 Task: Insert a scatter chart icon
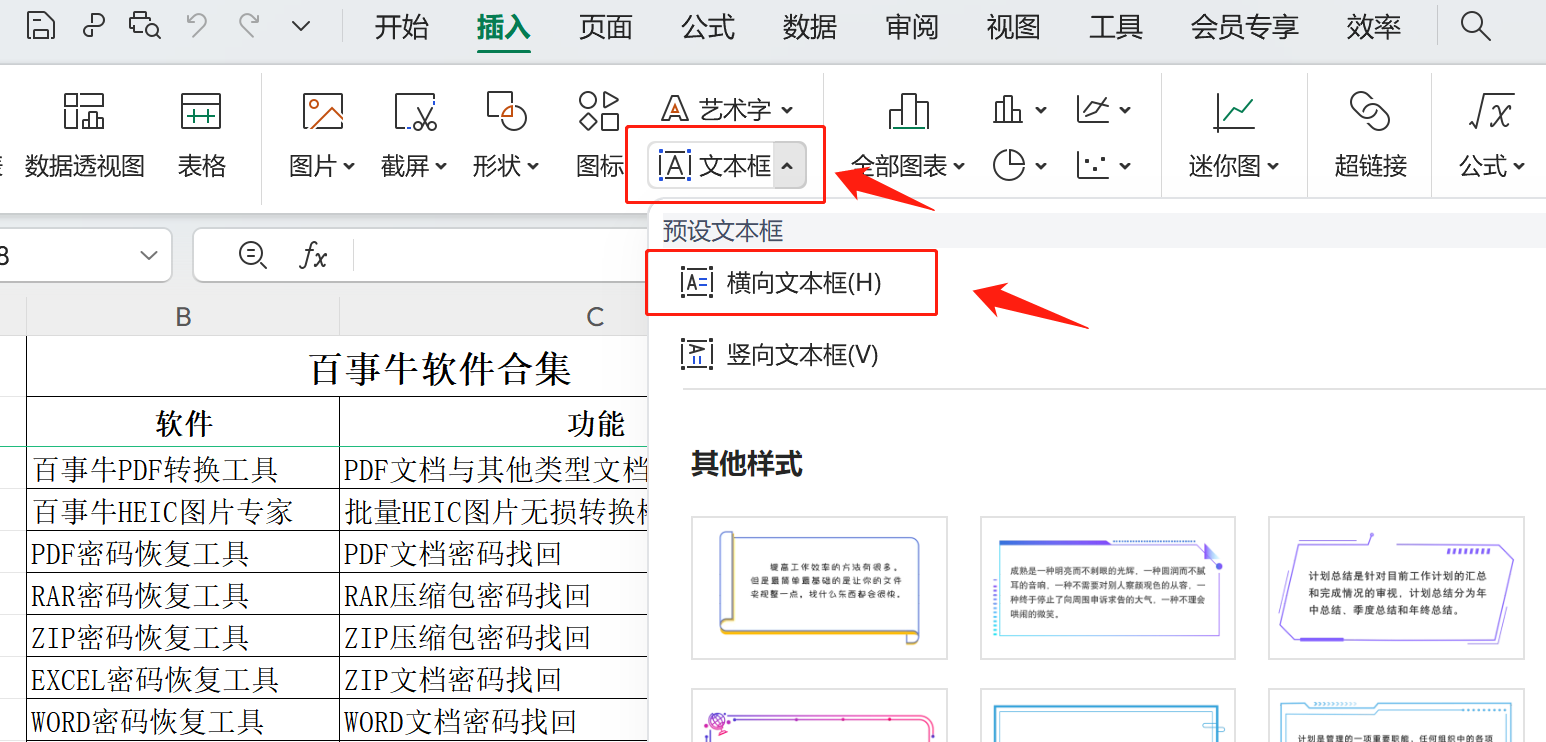point(1093,165)
